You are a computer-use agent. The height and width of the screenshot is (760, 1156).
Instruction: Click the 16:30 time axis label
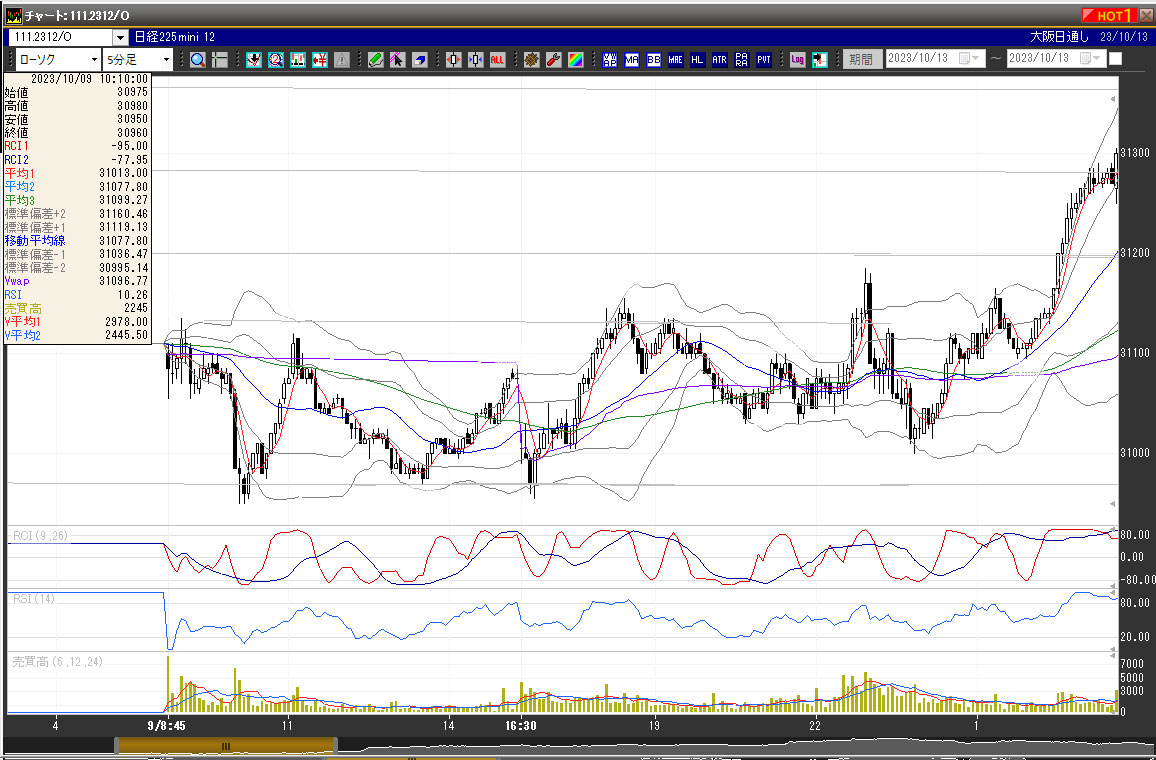520,726
